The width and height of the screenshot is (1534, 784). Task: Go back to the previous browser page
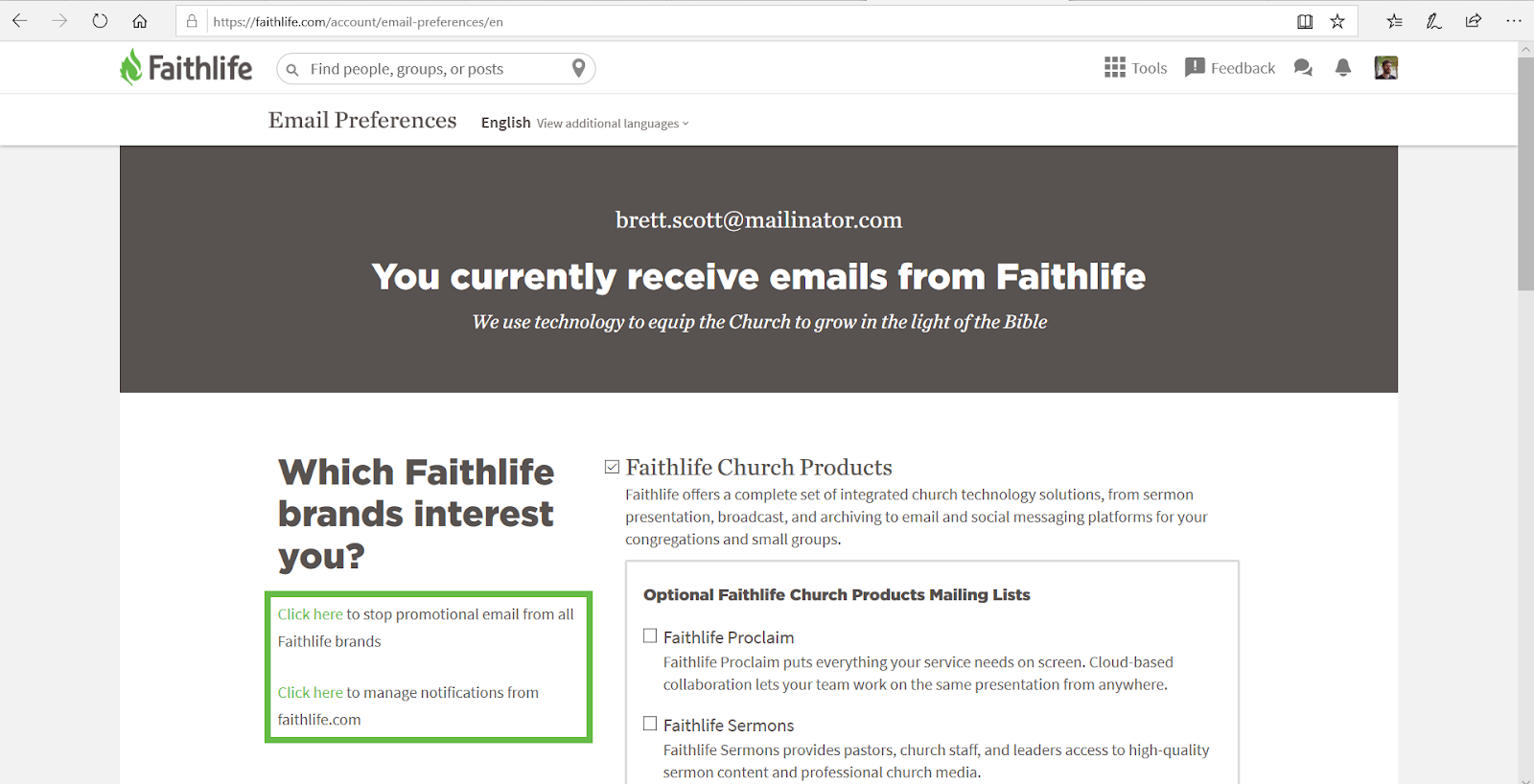click(x=19, y=21)
